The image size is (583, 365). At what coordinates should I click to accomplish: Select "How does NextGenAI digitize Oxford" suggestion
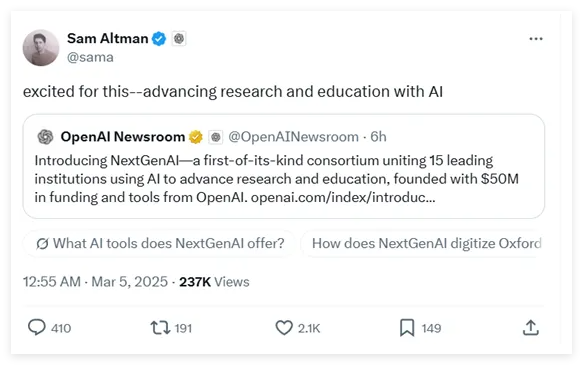pos(422,243)
